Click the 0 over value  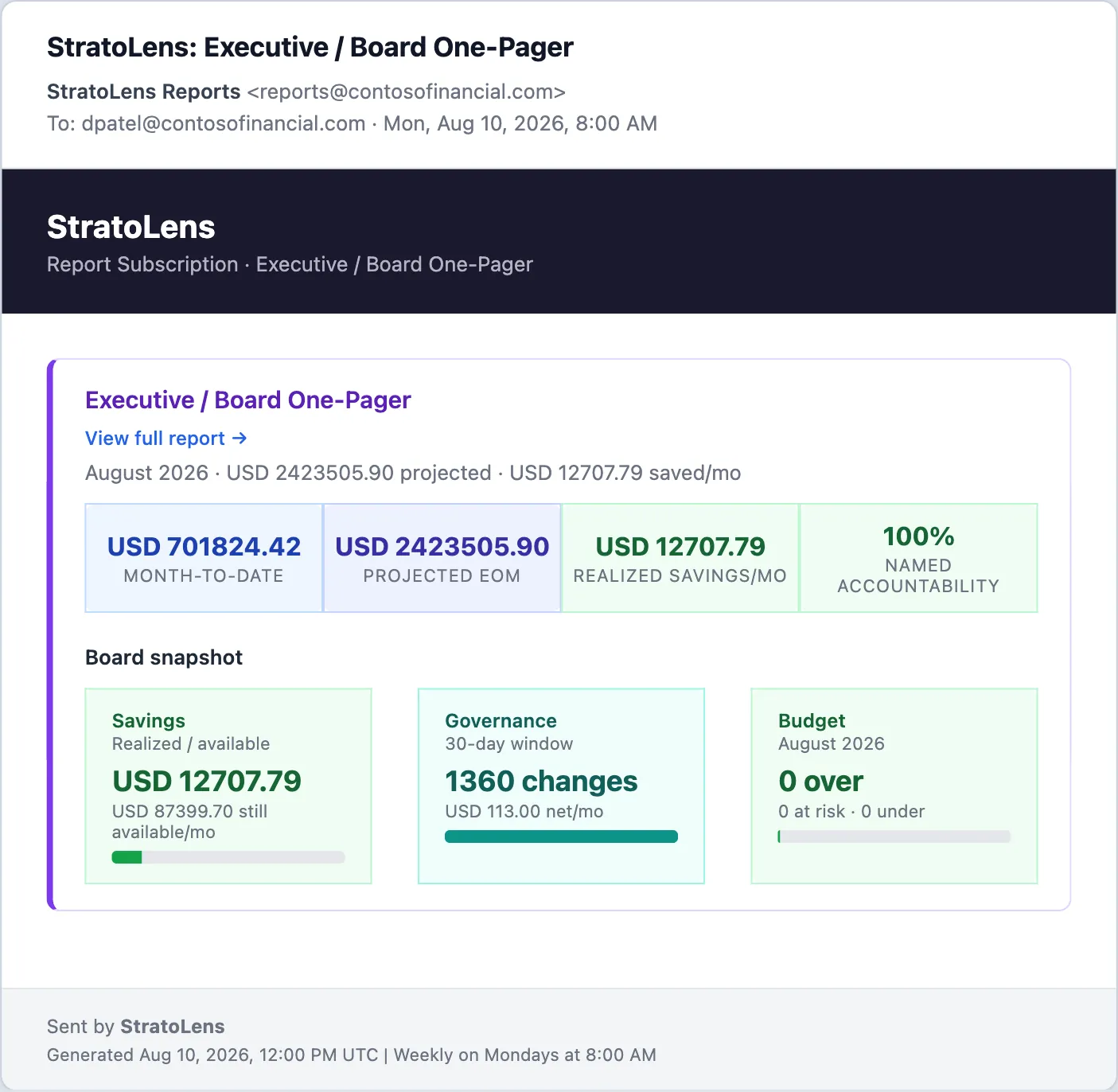click(820, 782)
